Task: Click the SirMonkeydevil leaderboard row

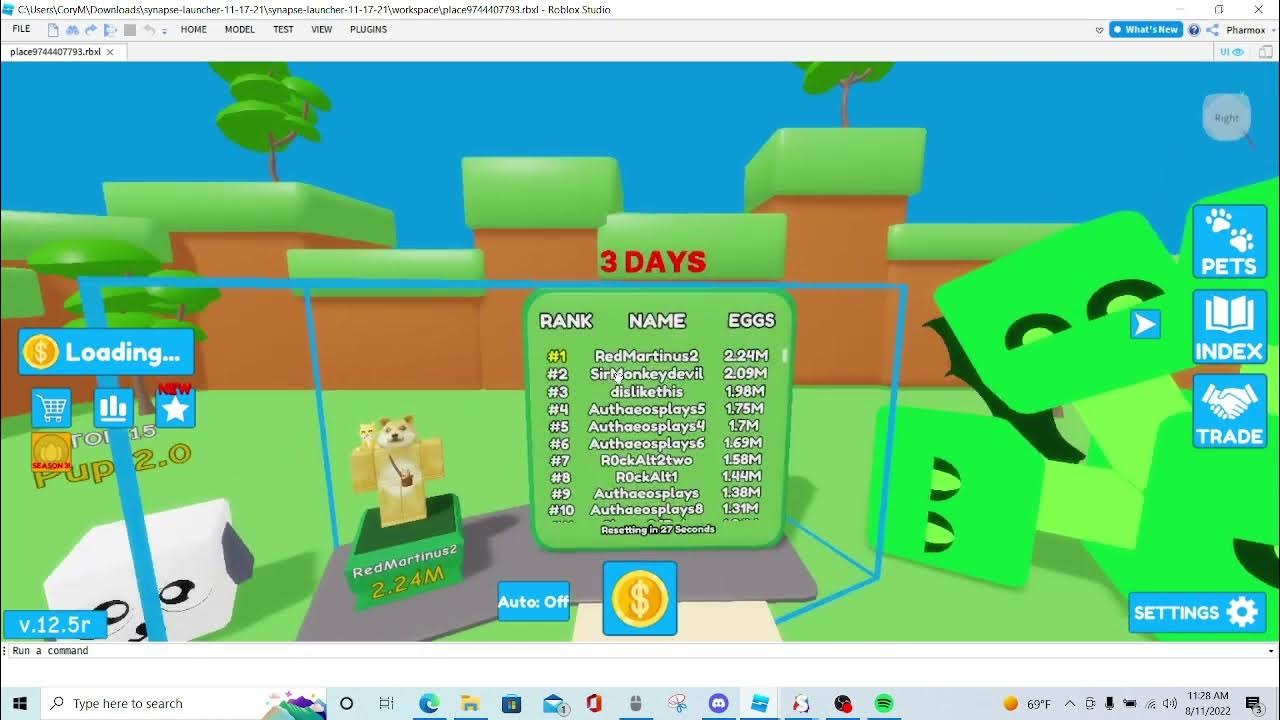Action: 658,374
